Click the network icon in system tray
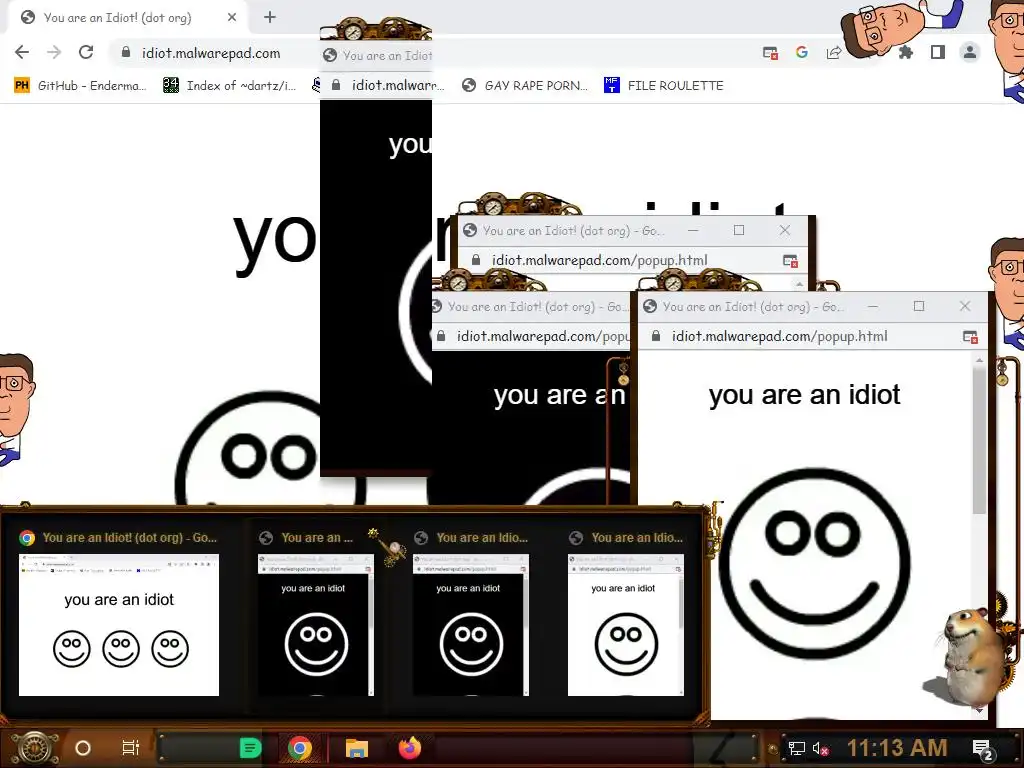The width and height of the screenshot is (1024, 768). pyautogui.click(x=796, y=748)
